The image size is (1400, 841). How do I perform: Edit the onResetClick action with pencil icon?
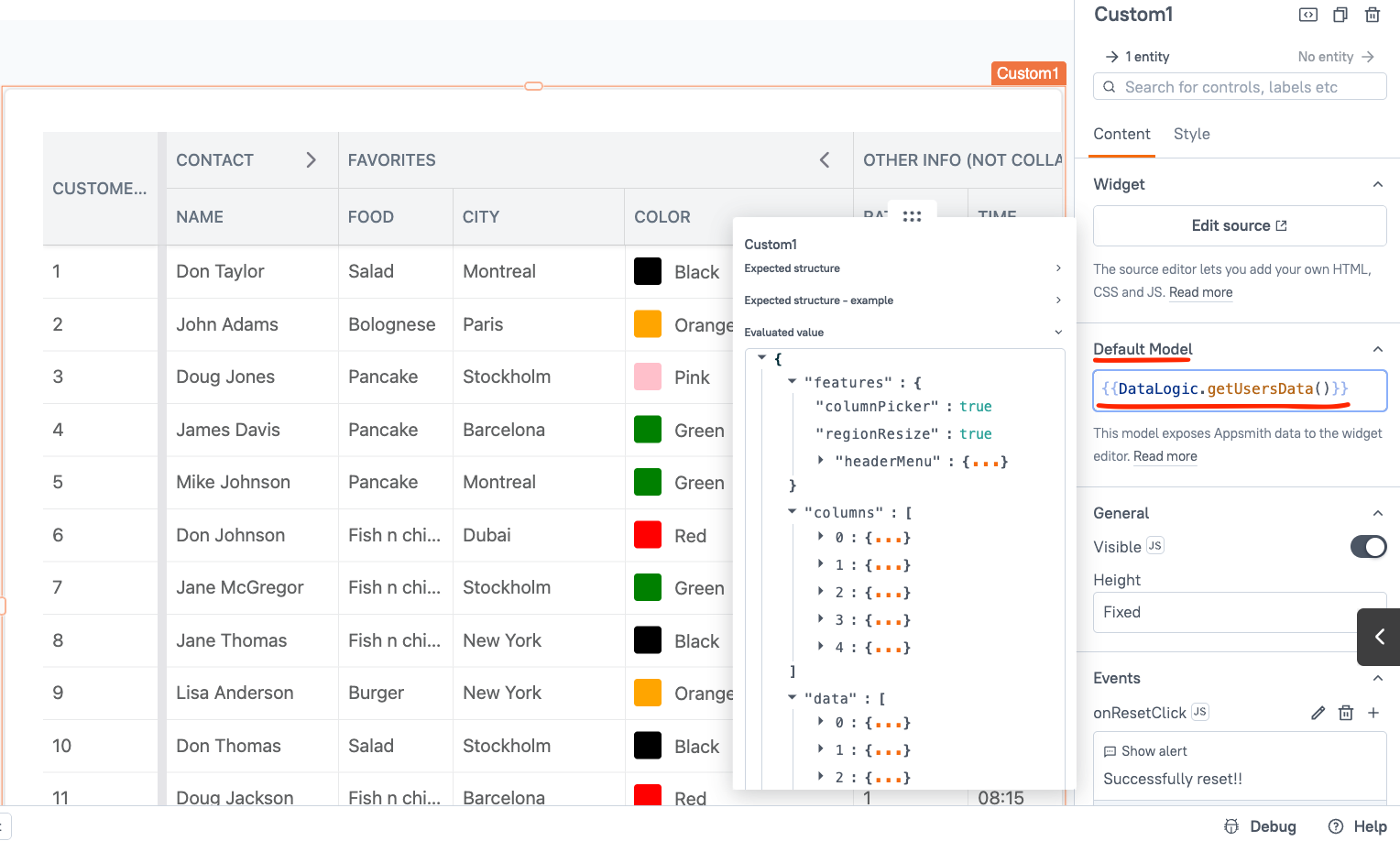tap(1318, 712)
